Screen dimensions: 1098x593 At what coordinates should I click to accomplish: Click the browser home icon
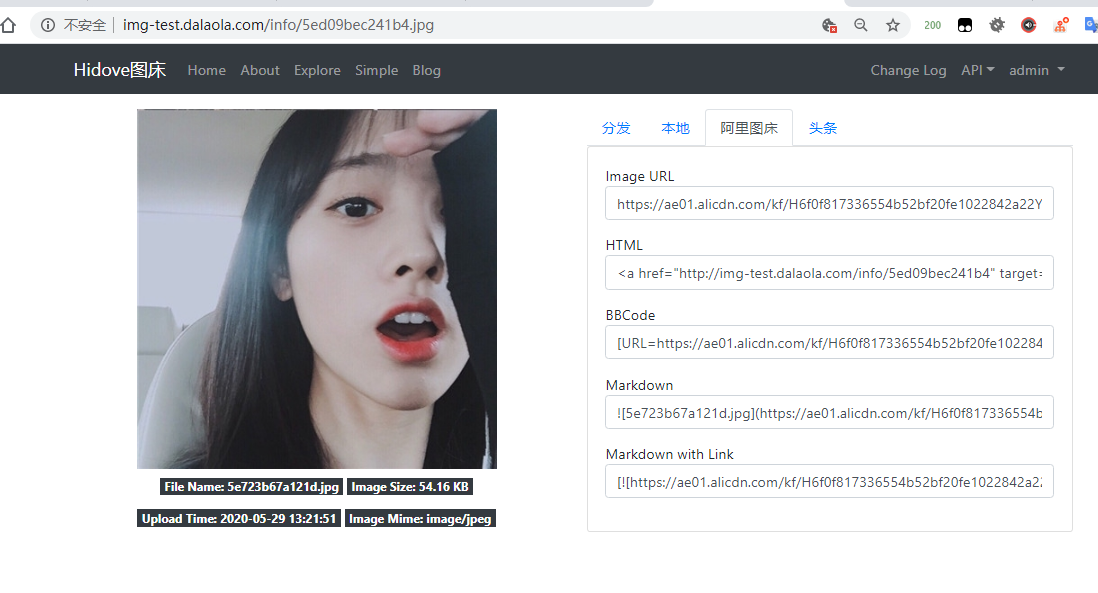pyautogui.click(x=8, y=26)
